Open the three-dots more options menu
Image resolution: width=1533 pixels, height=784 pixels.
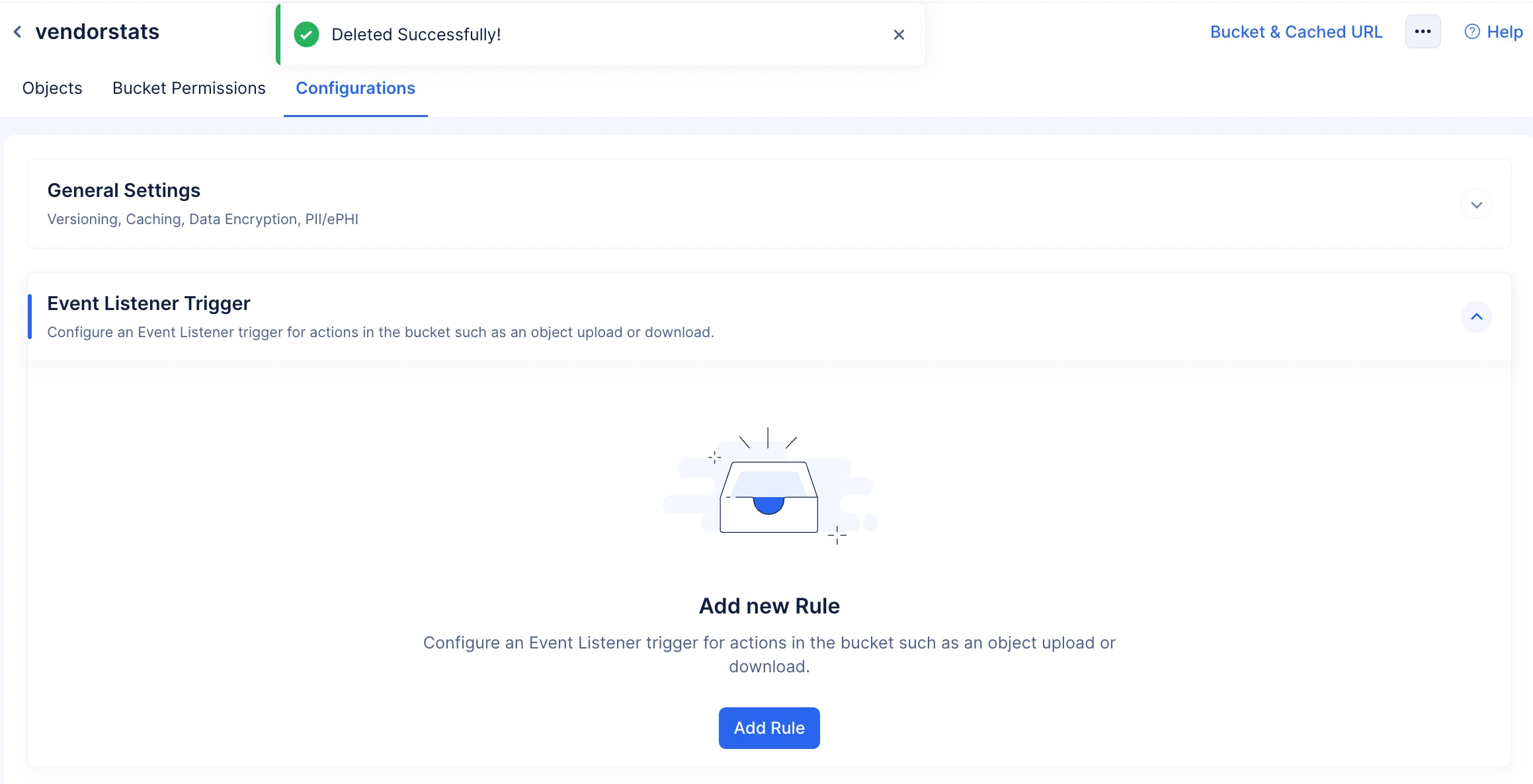click(x=1423, y=32)
